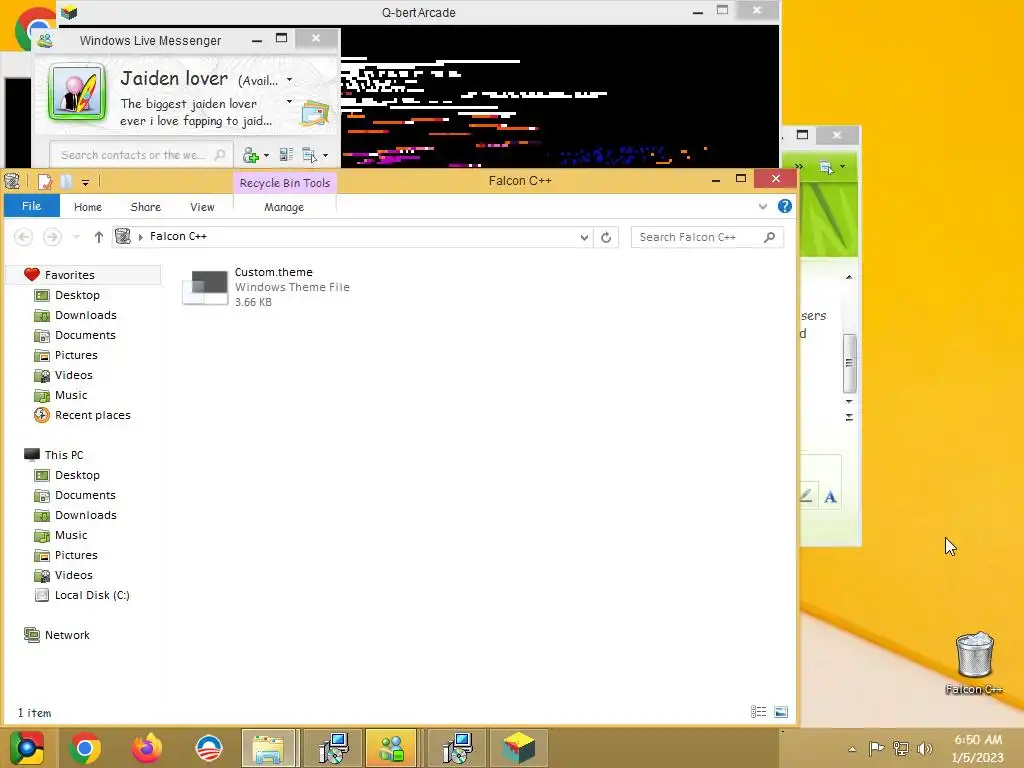Screen dimensions: 1024x768
Task: Click Messenger show menu icon
Action: click(310, 155)
